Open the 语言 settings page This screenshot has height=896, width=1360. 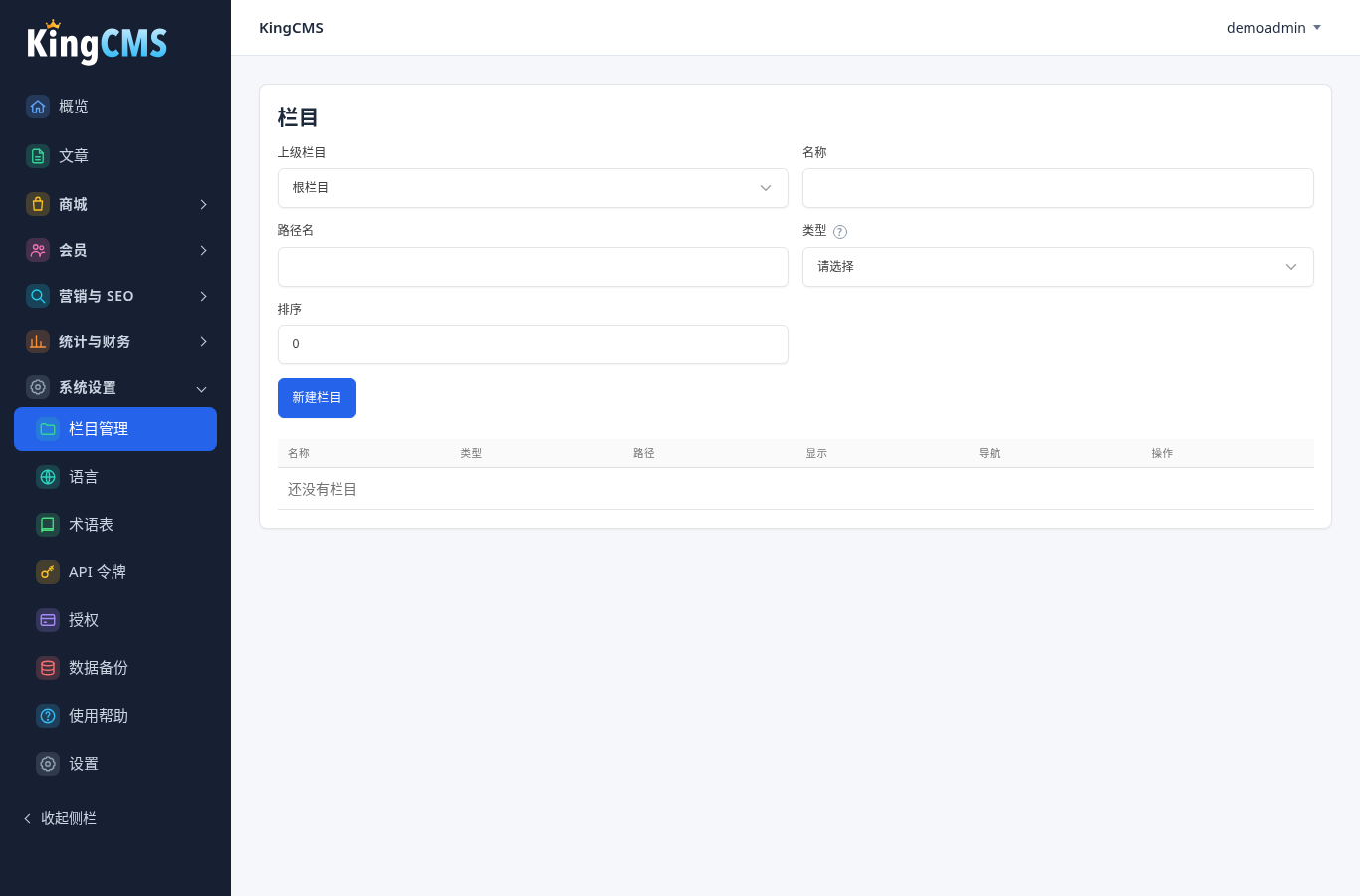pyautogui.click(x=115, y=477)
